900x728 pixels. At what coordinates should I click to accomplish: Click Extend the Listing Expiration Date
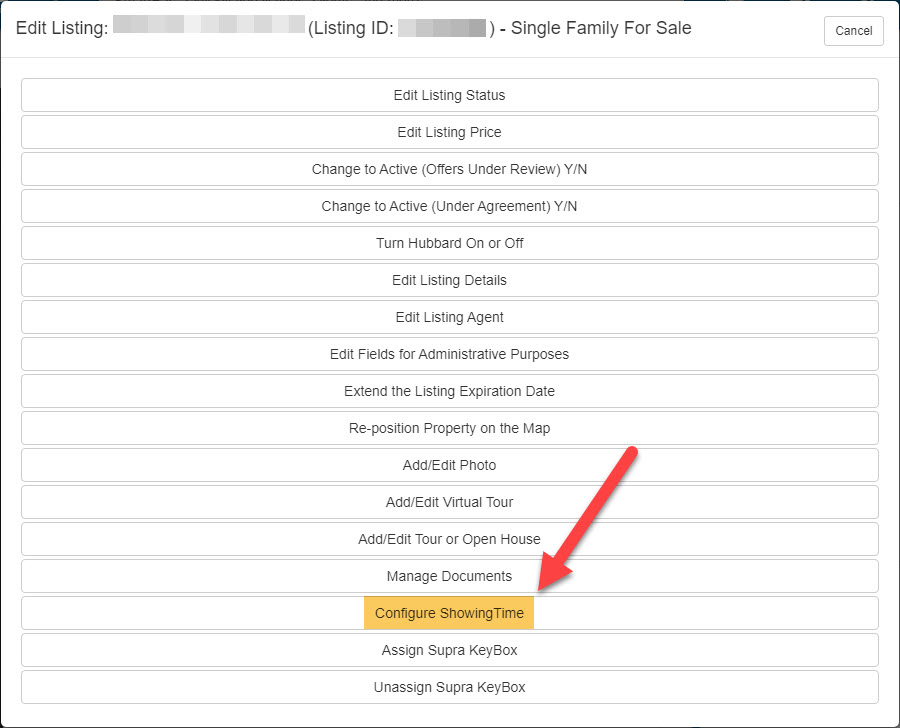tap(449, 392)
